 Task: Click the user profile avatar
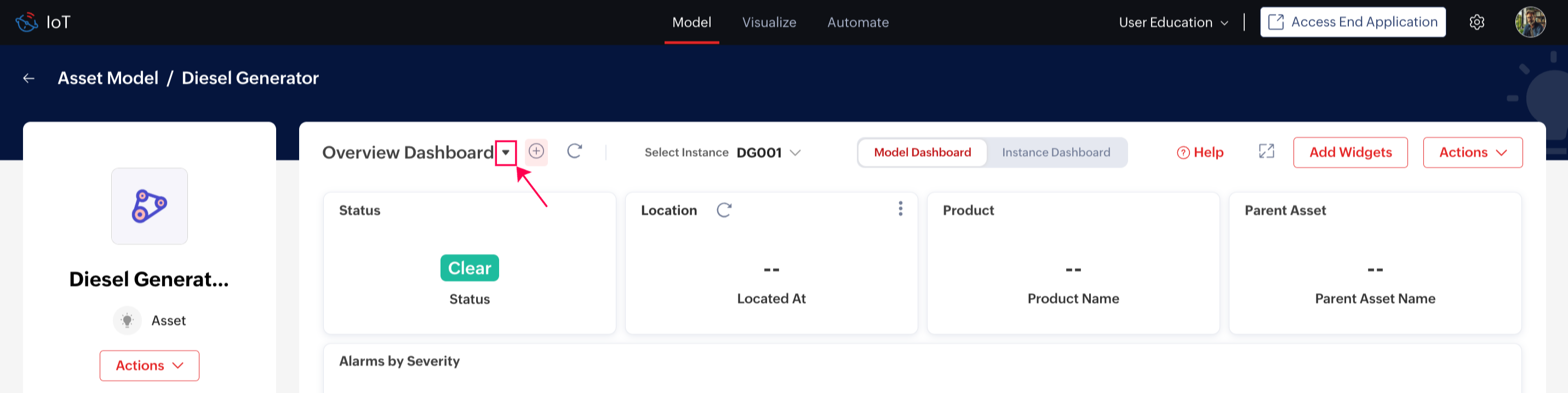pyautogui.click(x=1530, y=22)
